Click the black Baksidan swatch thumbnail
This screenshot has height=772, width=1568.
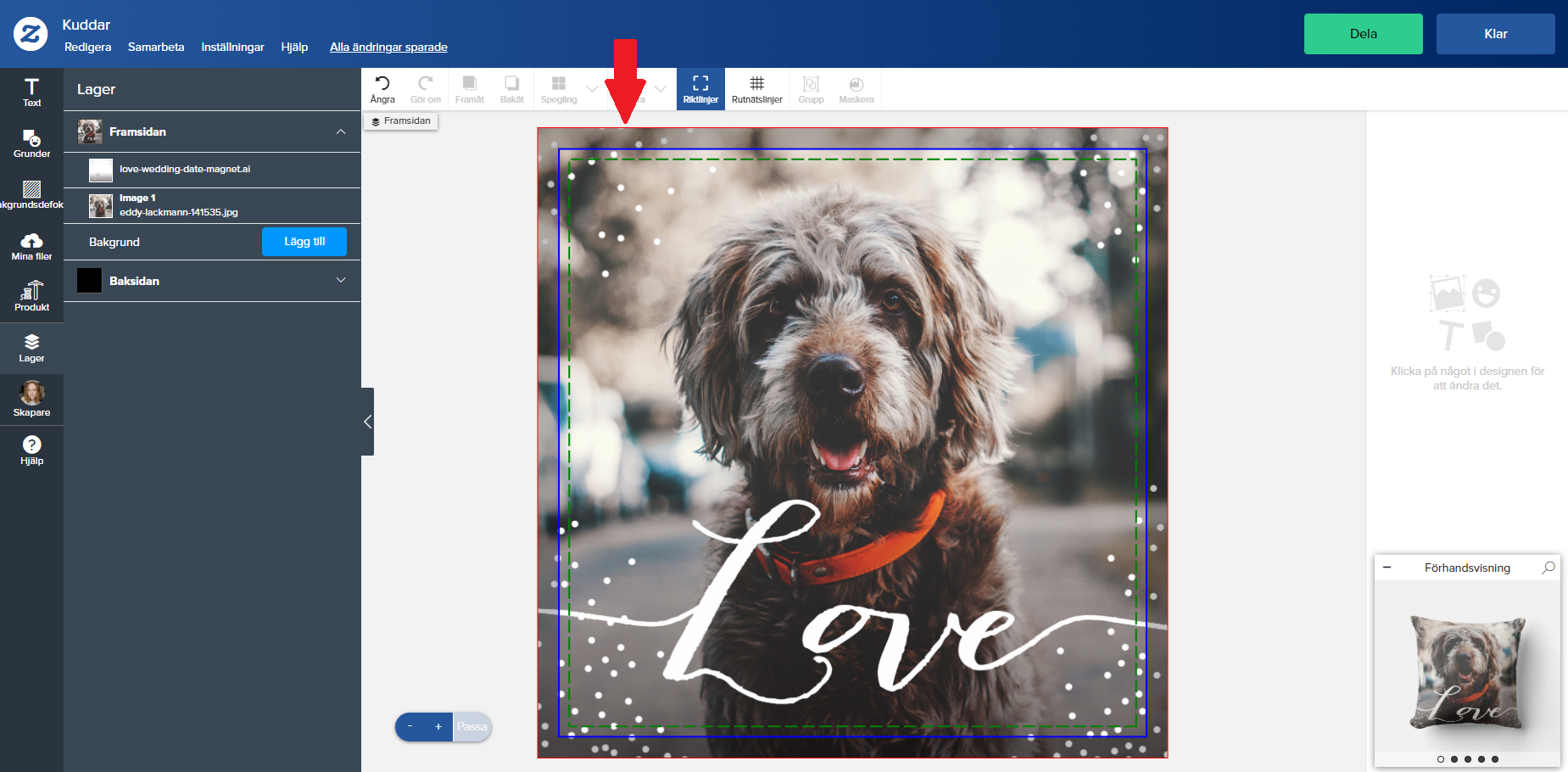coord(89,280)
